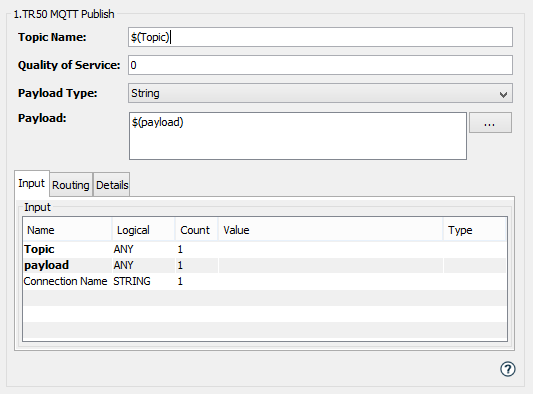533x394 pixels.
Task: Switch to the Routing tab
Action: (x=71, y=185)
